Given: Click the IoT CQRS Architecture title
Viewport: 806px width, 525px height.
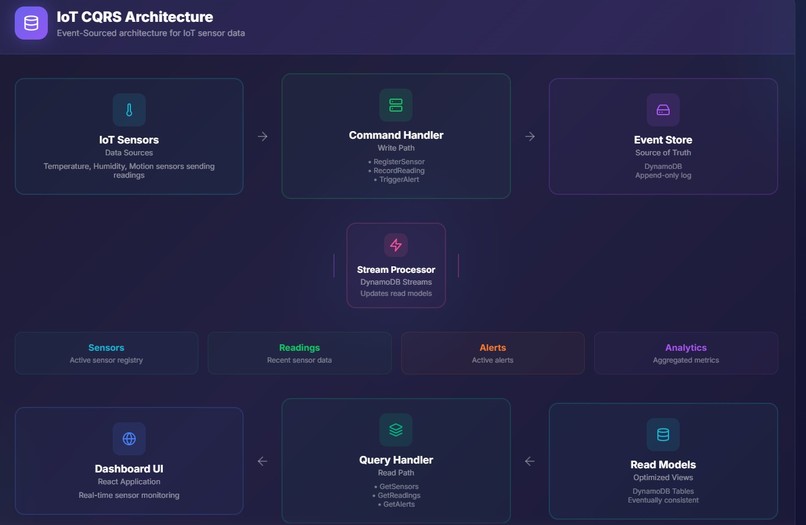Looking at the screenshot, I should (x=135, y=17).
